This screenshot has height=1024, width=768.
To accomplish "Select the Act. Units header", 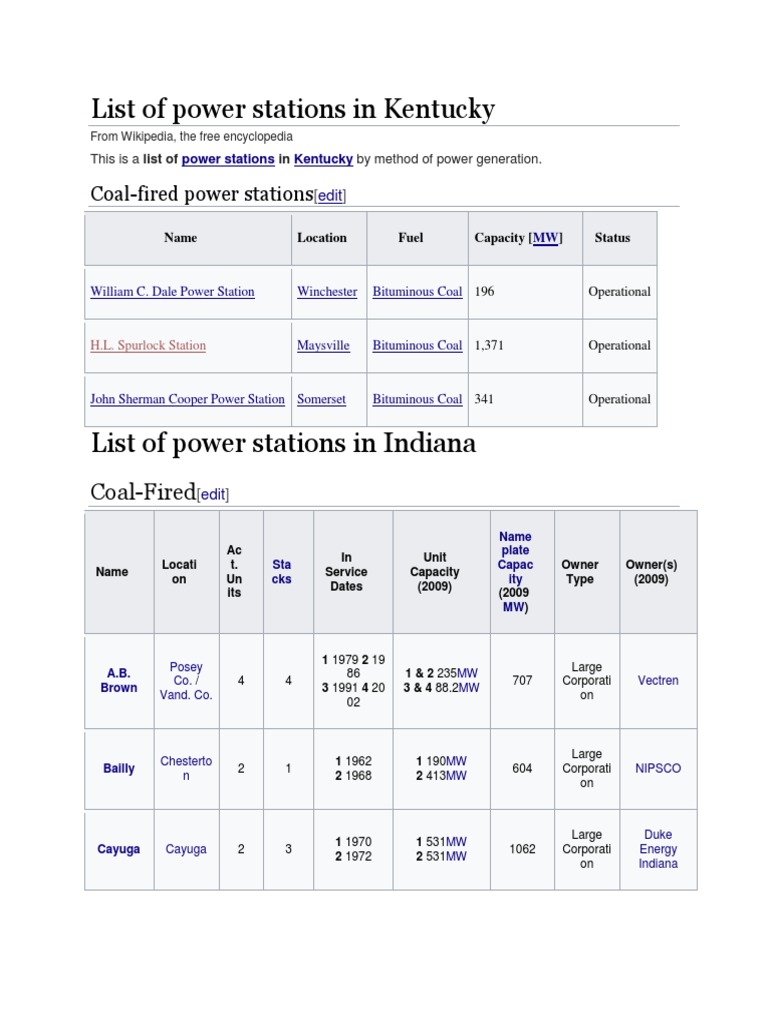I will click(234, 571).
